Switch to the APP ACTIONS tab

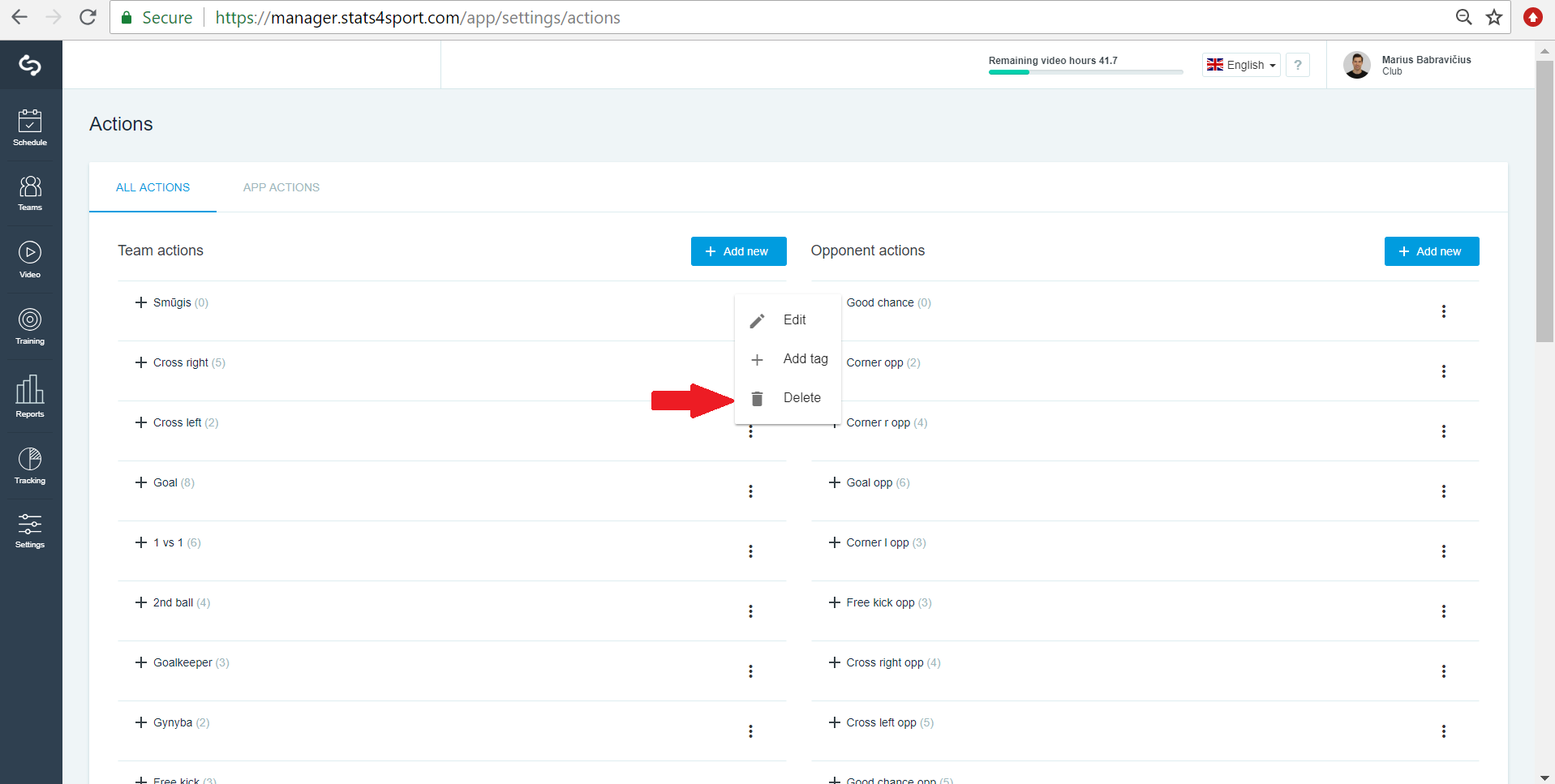(281, 187)
